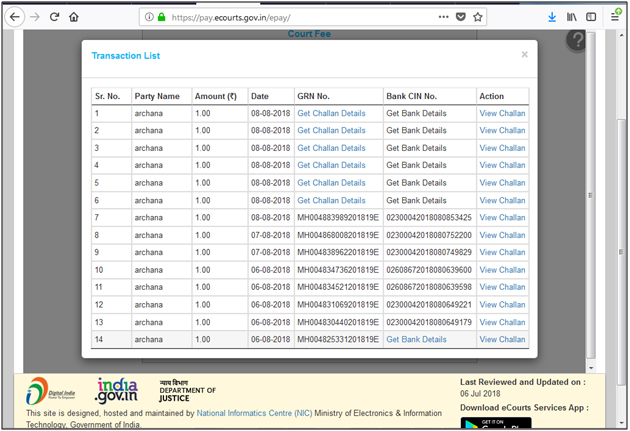Click View Challan for Sr. No. 3
Screen dimensions: 630x431
(502, 148)
